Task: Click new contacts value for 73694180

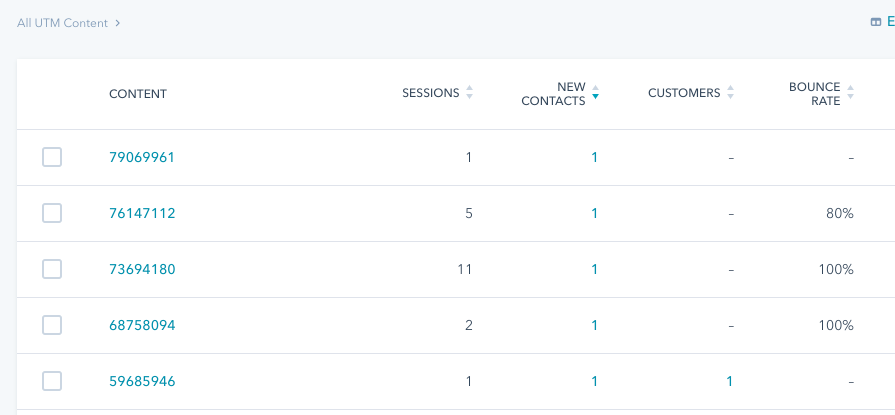Action: (x=594, y=269)
